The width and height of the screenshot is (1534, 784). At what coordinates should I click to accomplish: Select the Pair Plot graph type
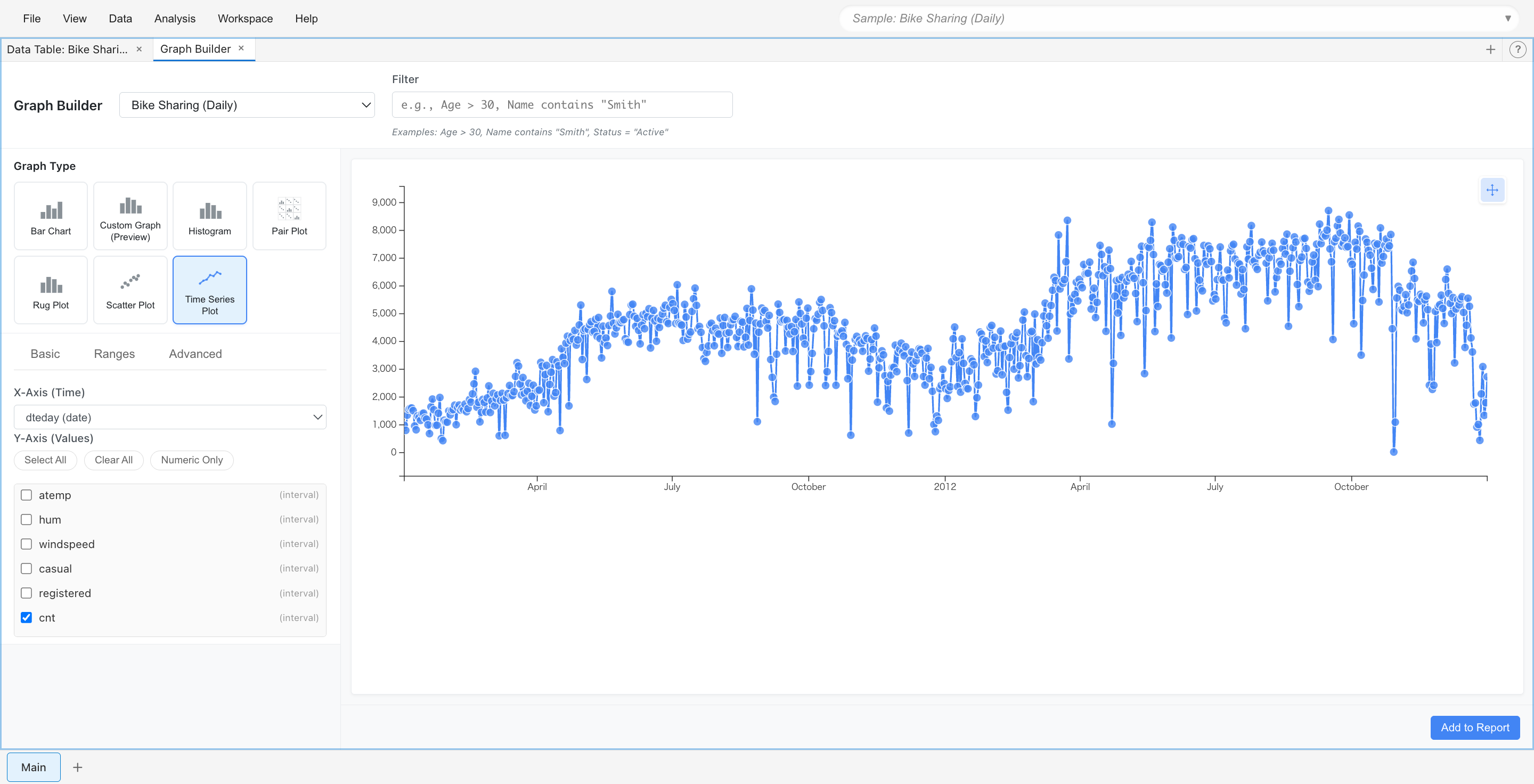click(289, 216)
